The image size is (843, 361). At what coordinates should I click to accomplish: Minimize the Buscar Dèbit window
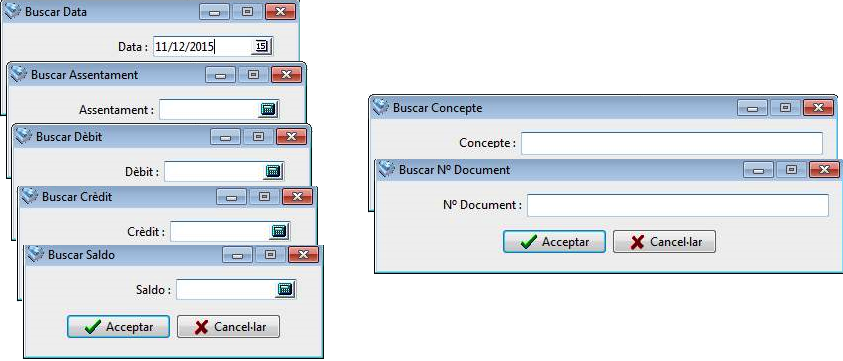[x=225, y=137]
